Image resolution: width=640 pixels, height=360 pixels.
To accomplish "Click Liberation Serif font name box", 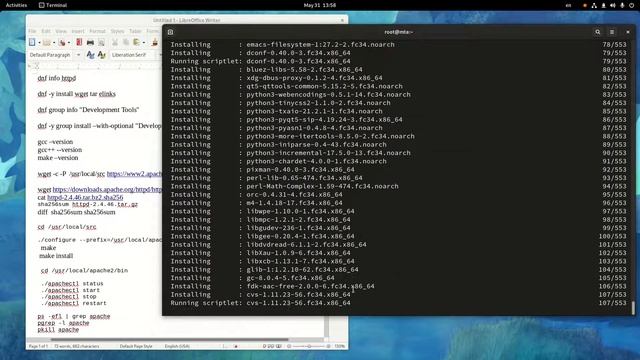I will (133, 55).
